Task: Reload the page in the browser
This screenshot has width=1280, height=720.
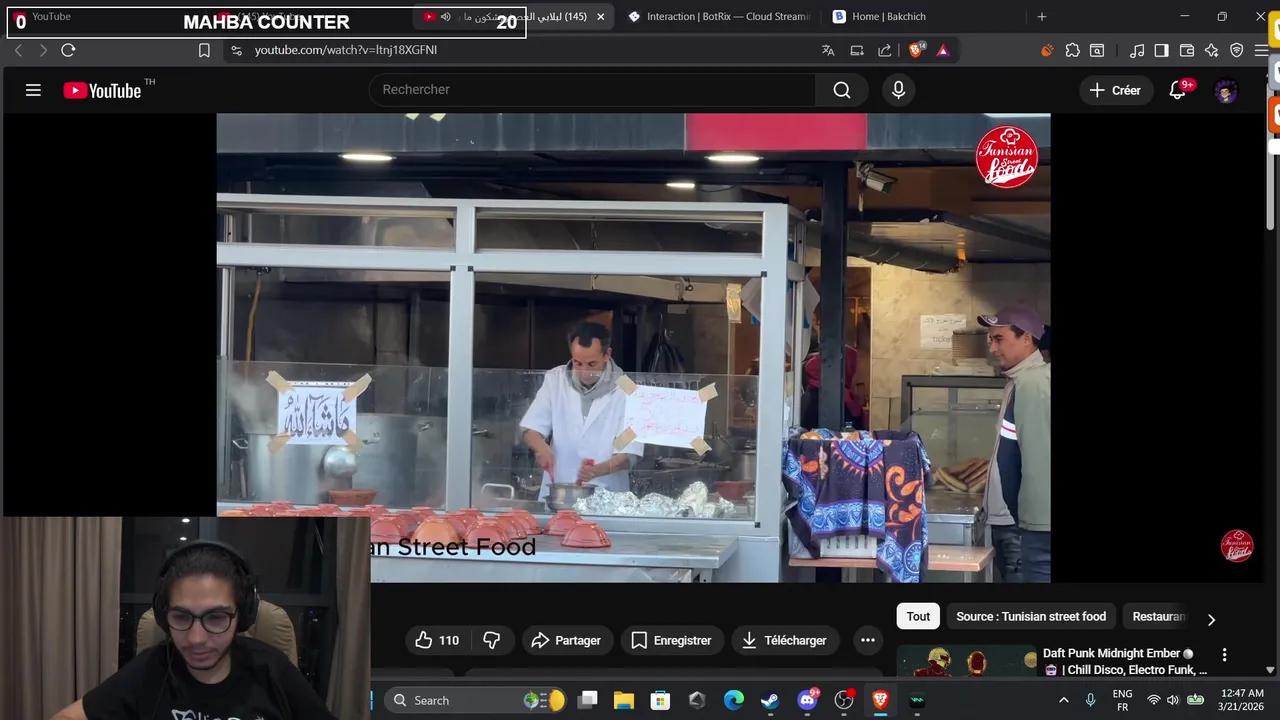Action: pyautogui.click(x=68, y=50)
